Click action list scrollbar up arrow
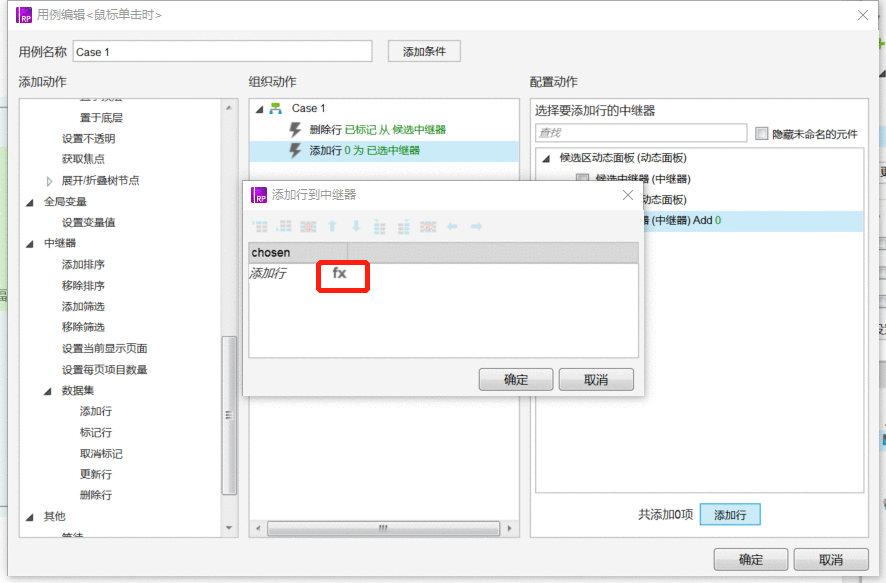Image resolution: width=886 pixels, height=583 pixels. [229, 107]
